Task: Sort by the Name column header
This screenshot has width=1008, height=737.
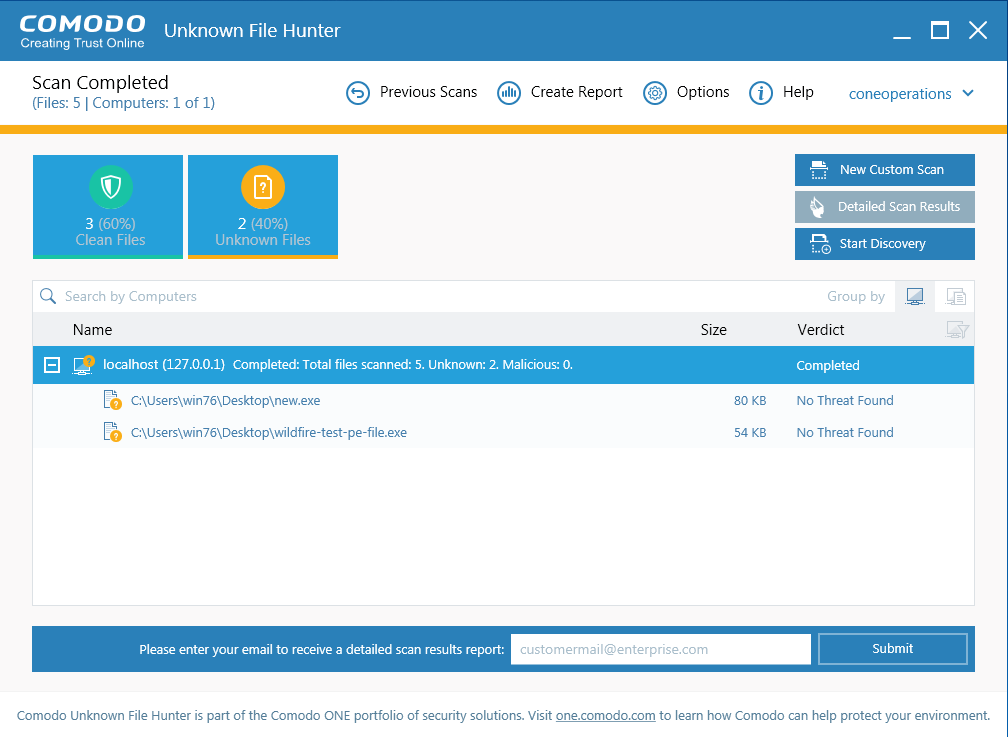Action: point(93,330)
